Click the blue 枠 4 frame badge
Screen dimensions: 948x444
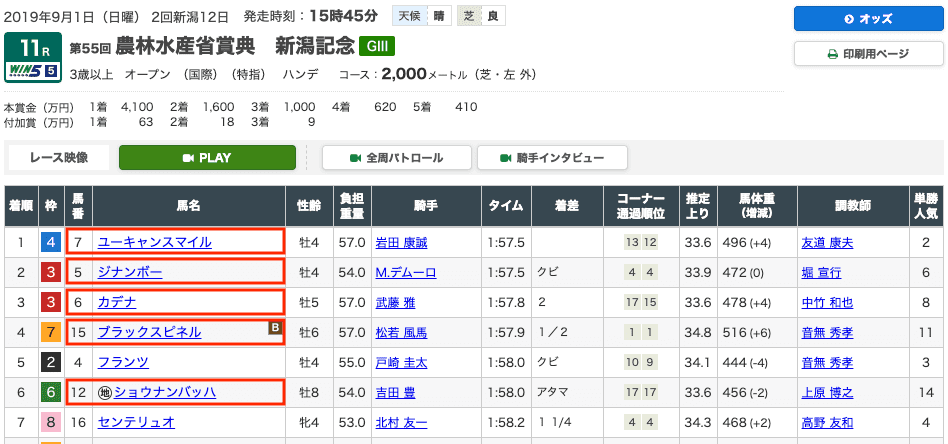(50, 243)
